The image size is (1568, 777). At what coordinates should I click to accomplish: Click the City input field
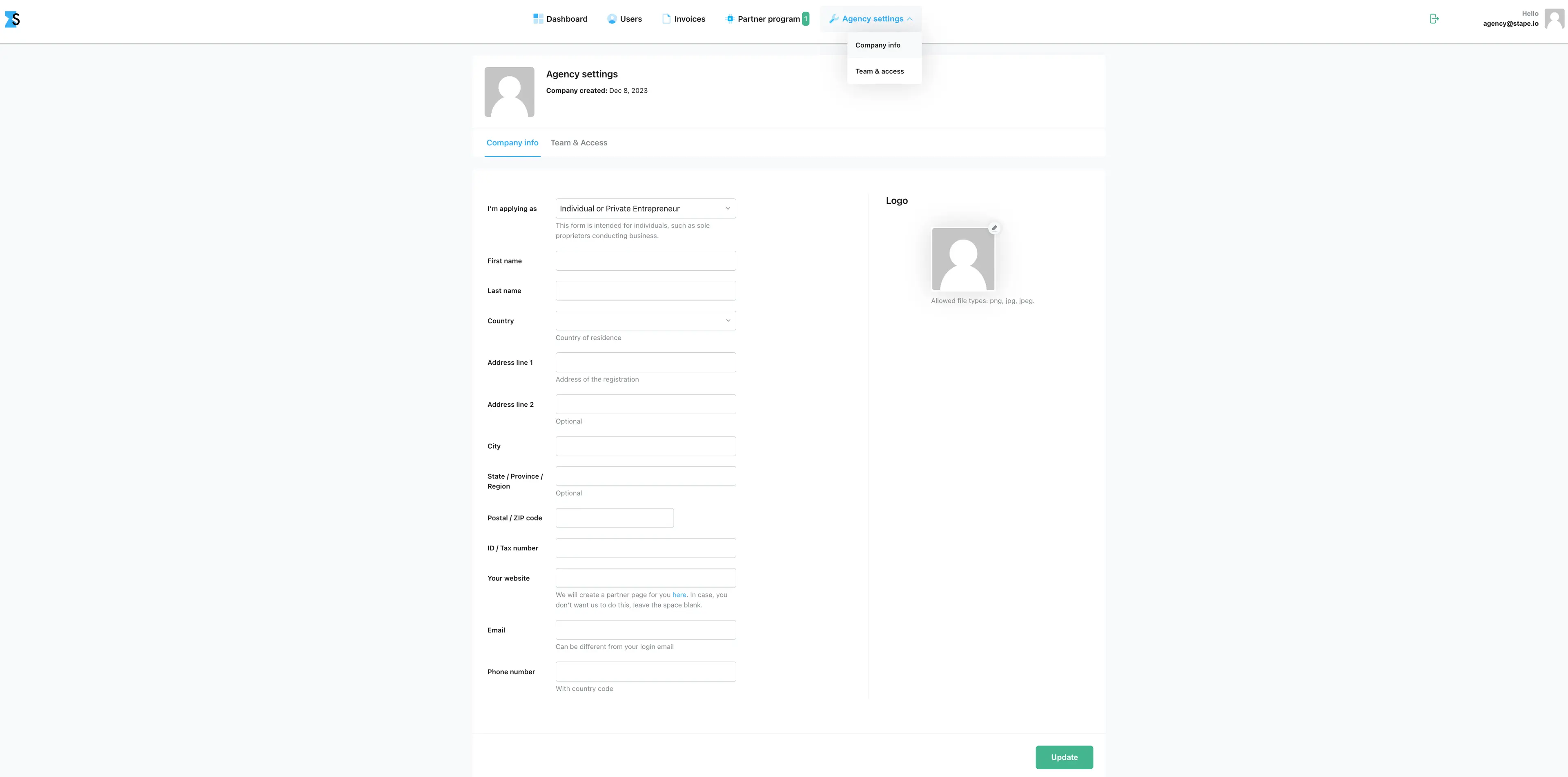pyautogui.click(x=646, y=447)
